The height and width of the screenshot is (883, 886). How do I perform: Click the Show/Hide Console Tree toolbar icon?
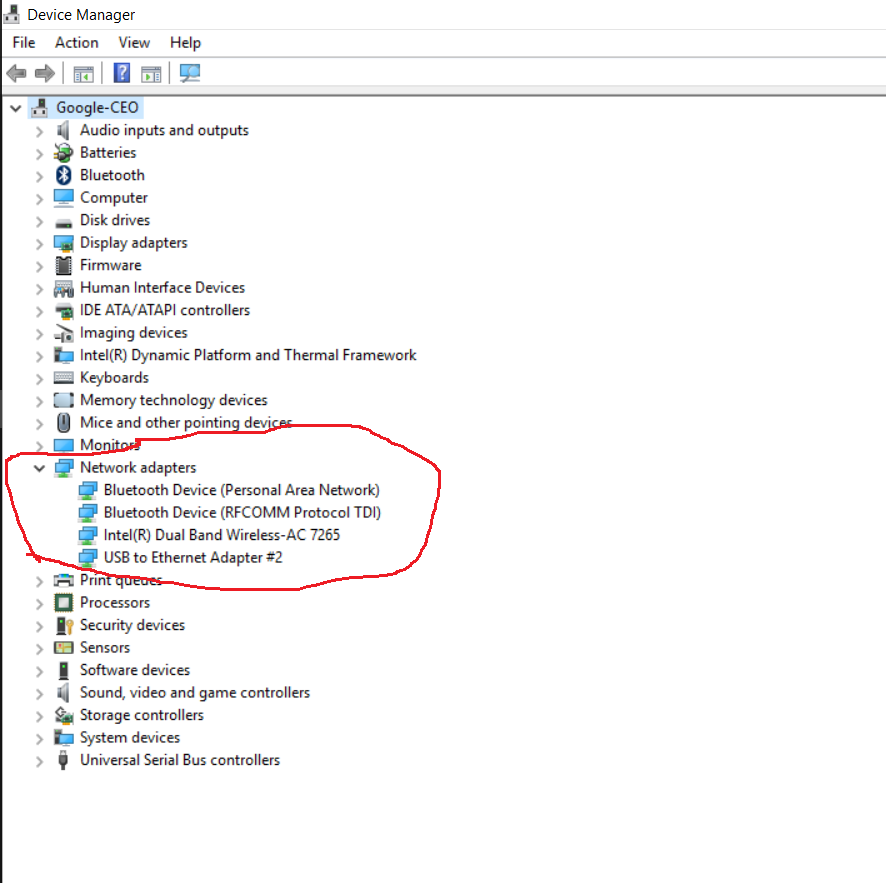(83, 72)
